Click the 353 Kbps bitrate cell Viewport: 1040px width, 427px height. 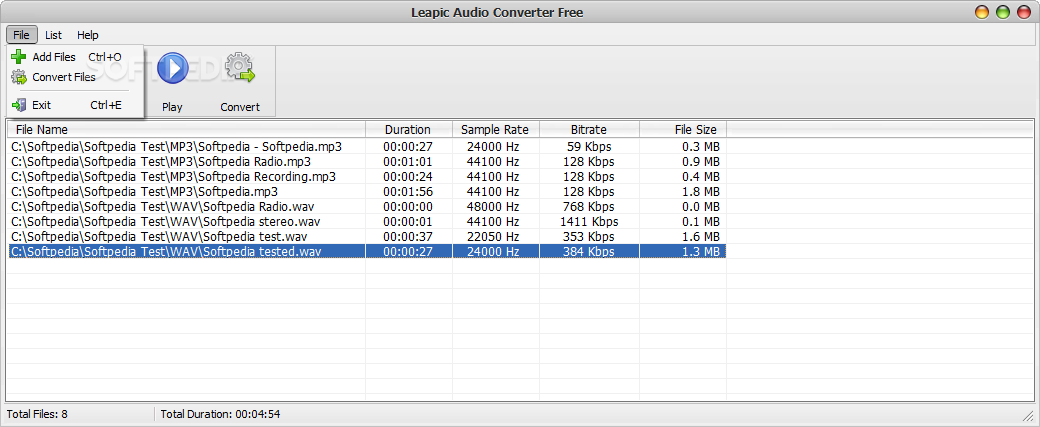tap(589, 237)
